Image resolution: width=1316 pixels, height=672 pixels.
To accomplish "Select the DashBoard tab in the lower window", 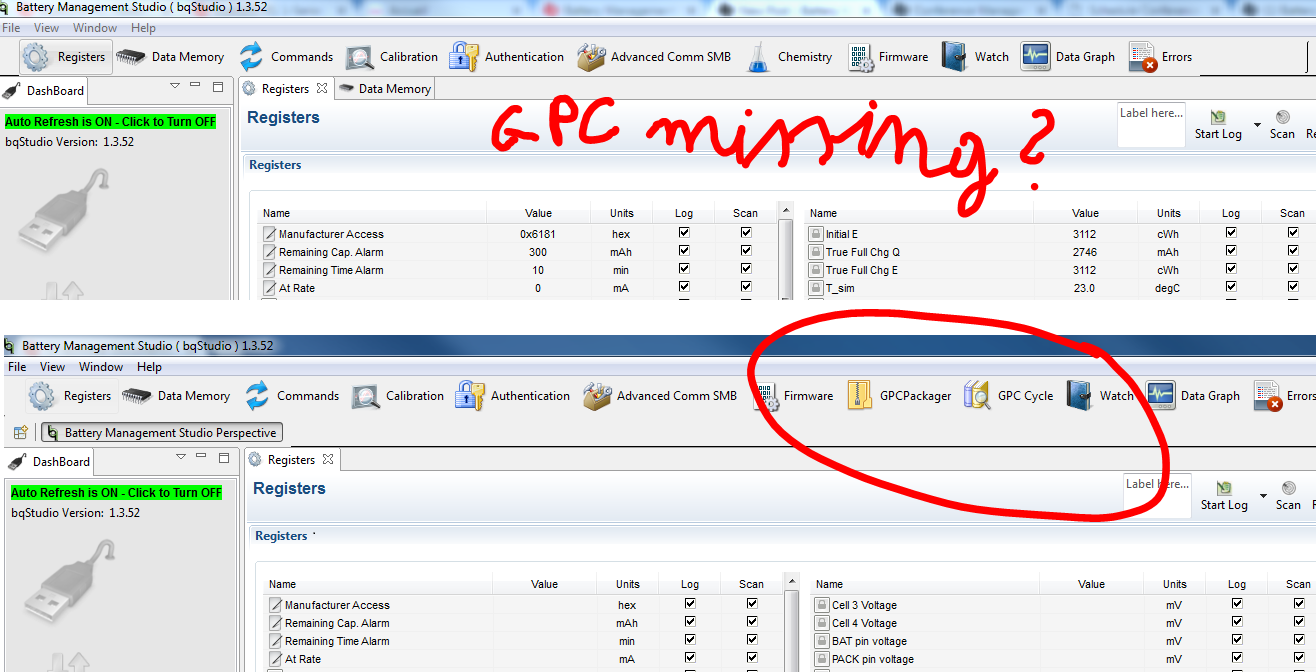I will pos(51,462).
